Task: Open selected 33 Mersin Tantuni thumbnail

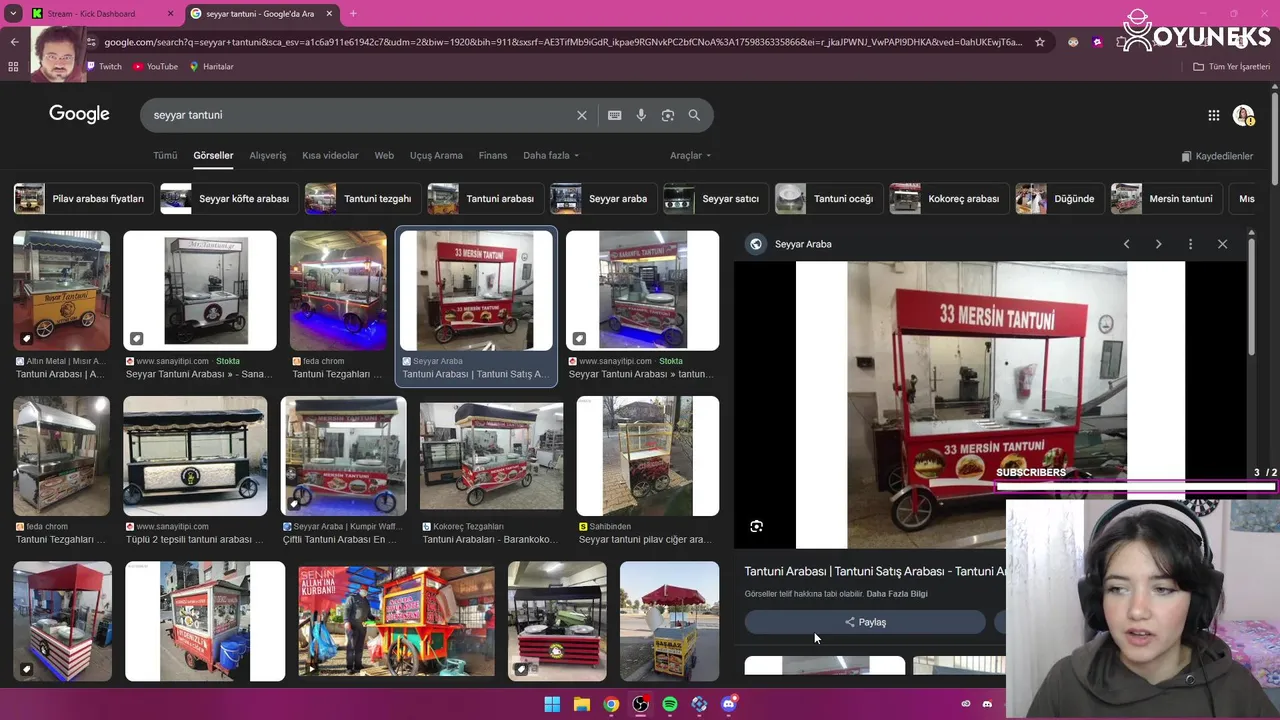Action: 476,291
